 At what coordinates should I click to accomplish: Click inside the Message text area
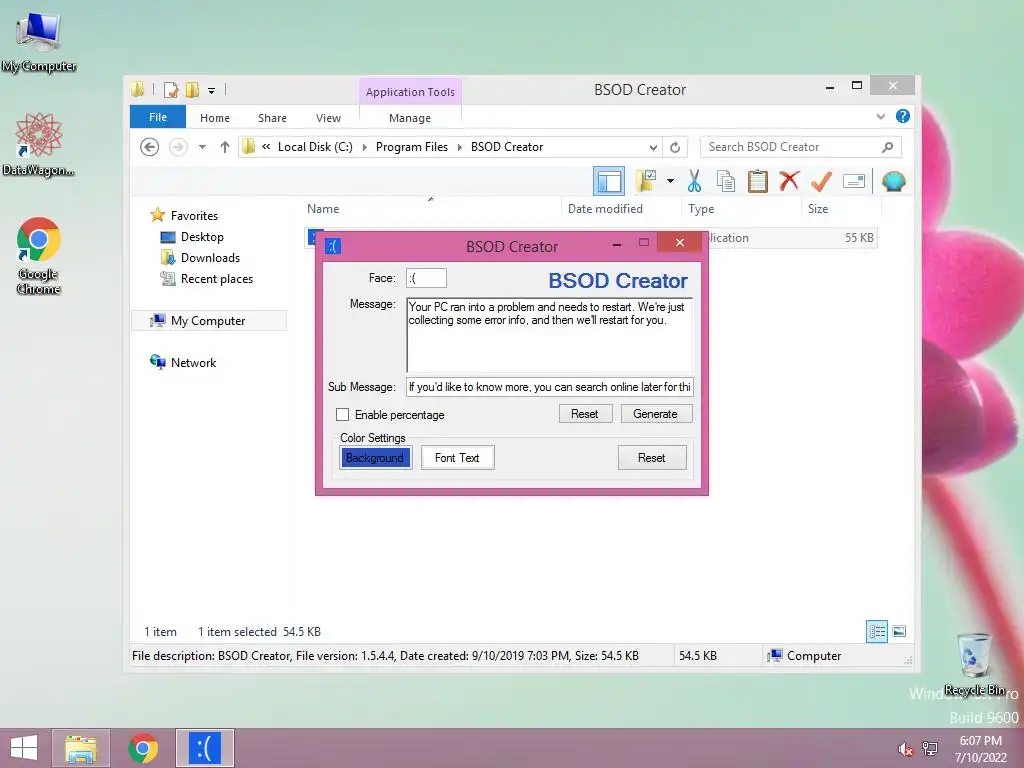(x=549, y=334)
